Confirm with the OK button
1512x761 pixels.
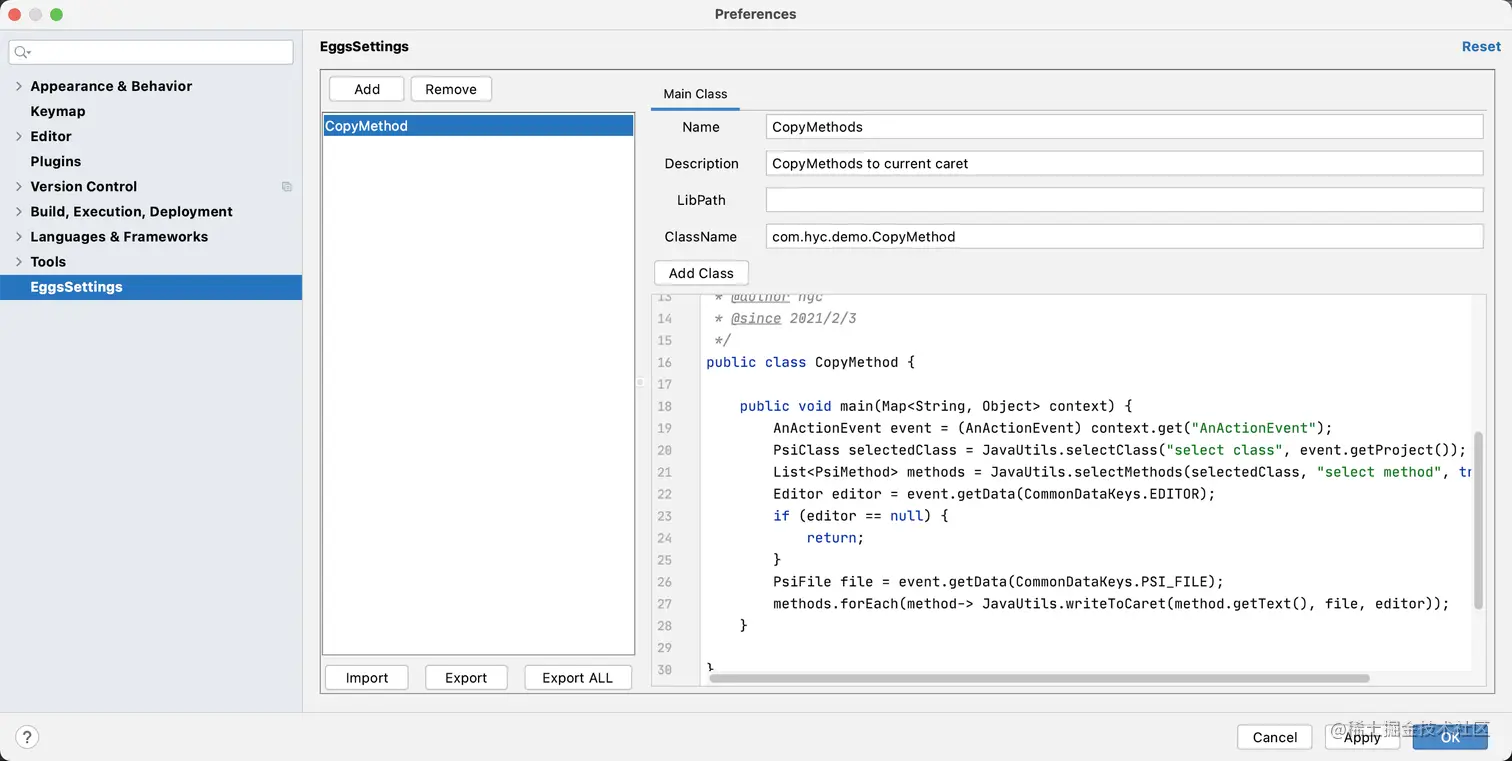1450,737
